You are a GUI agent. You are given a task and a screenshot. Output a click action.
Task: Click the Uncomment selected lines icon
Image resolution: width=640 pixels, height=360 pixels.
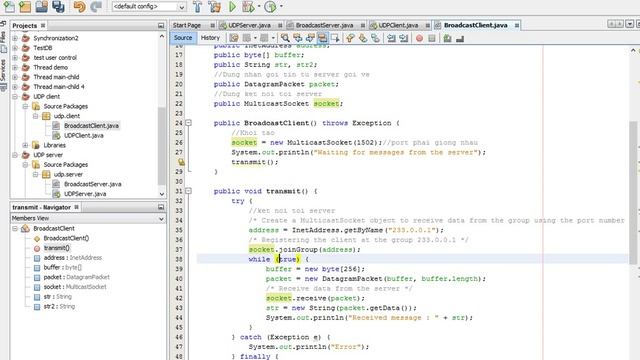(x=460, y=38)
